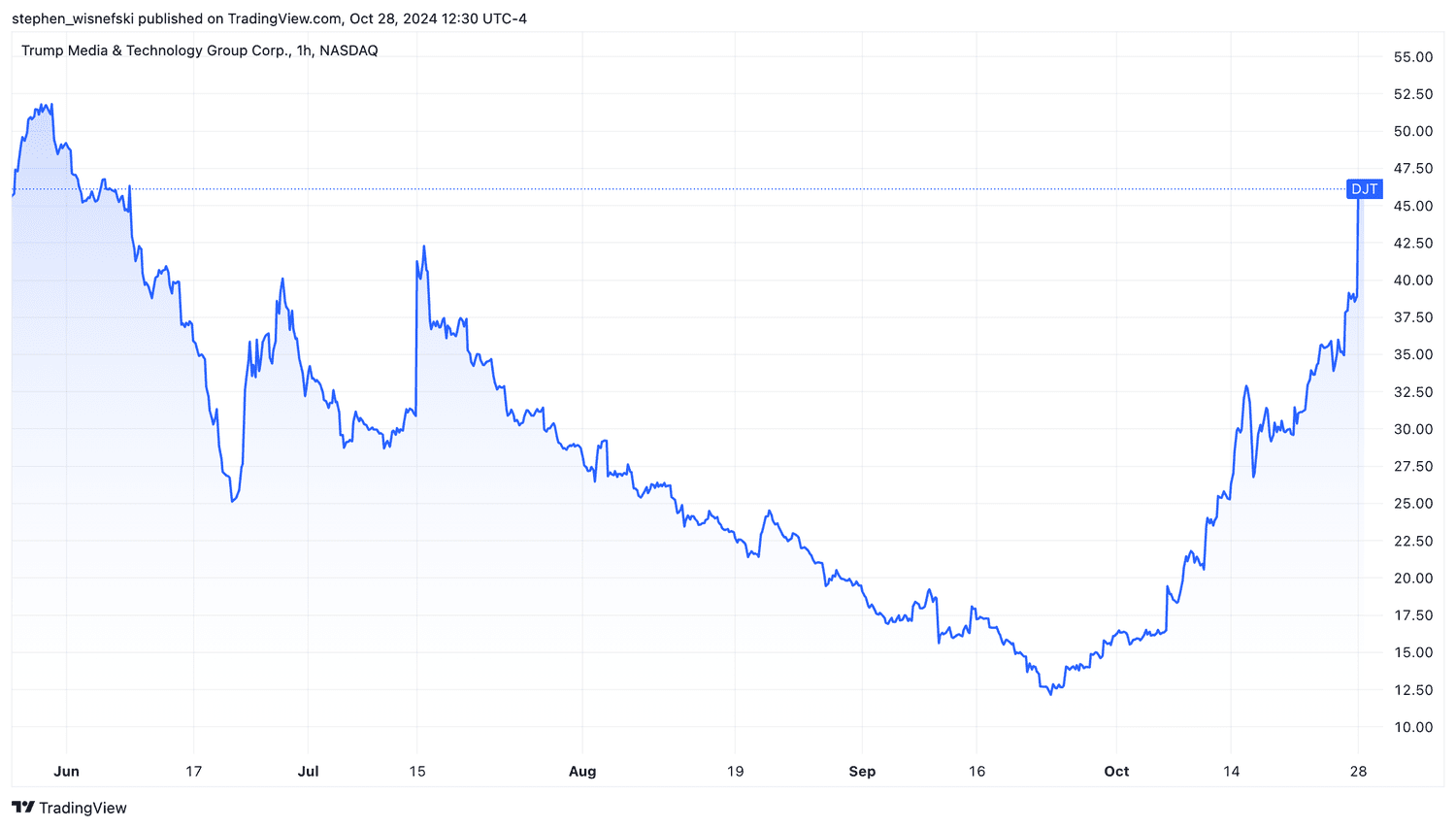Select the 30.00 price axis label

[1413, 429]
